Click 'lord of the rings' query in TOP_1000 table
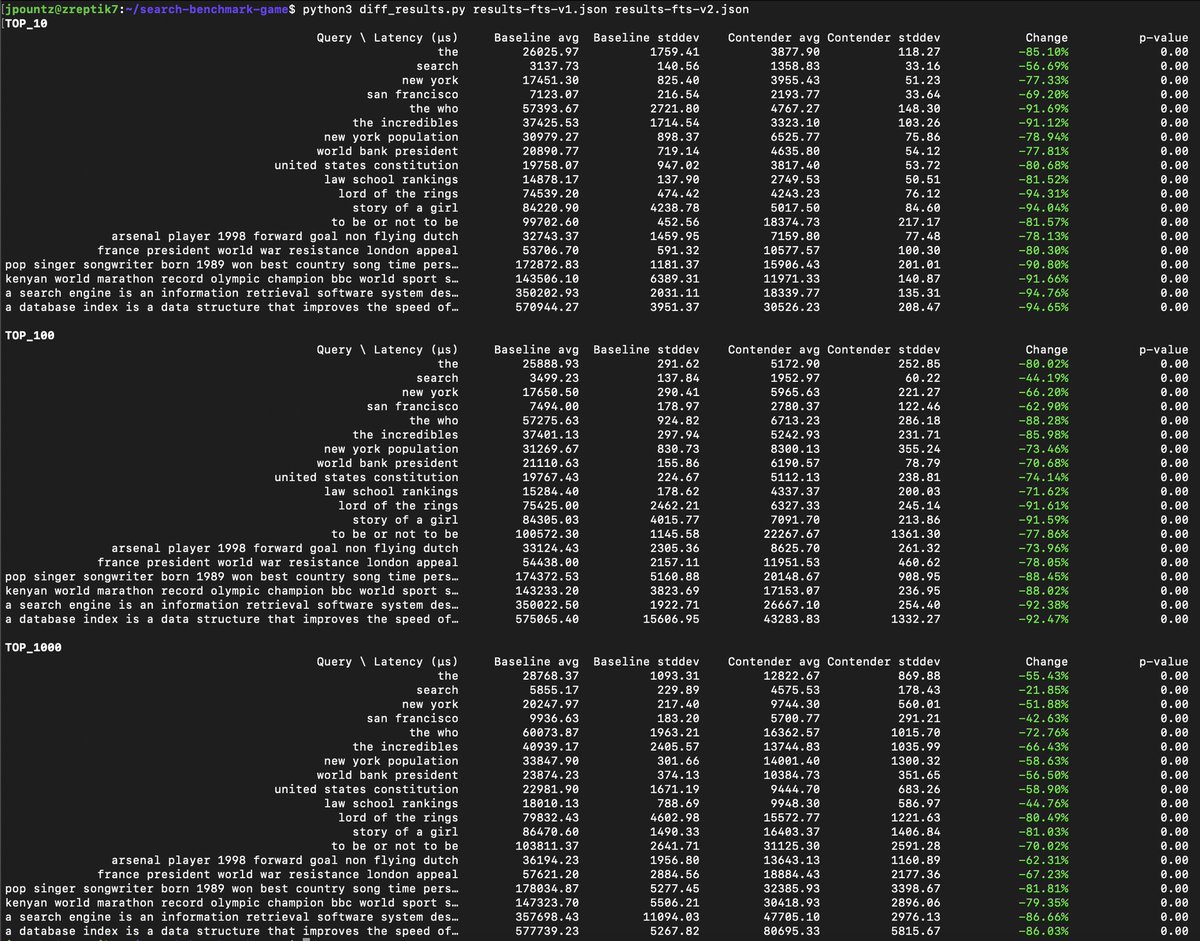 (x=398, y=818)
